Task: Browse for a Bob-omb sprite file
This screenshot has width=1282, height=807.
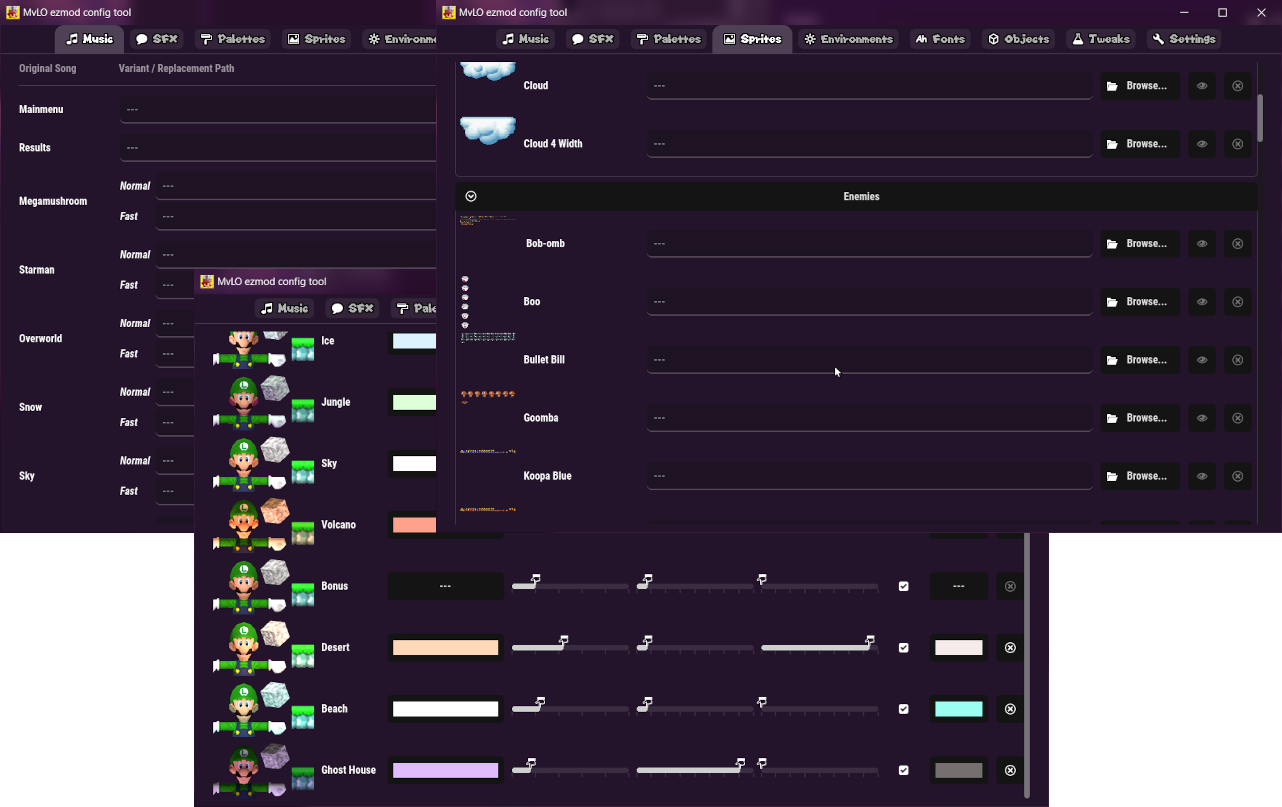Action: coord(1140,244)
